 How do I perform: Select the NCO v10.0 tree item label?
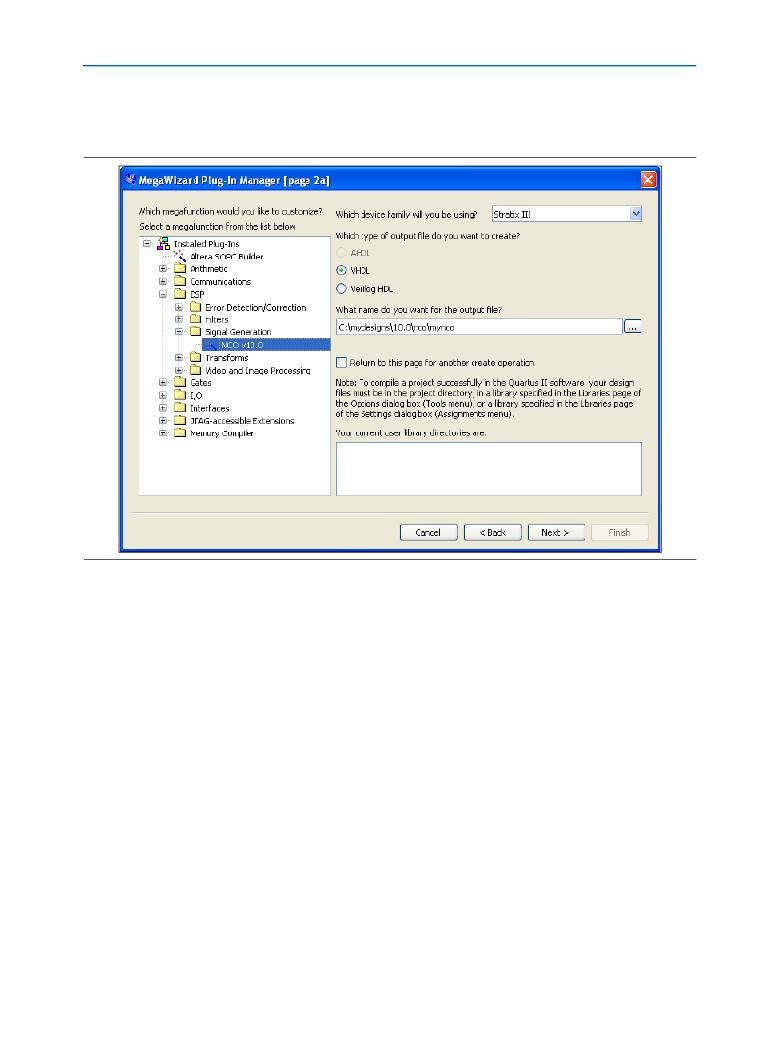242,344
